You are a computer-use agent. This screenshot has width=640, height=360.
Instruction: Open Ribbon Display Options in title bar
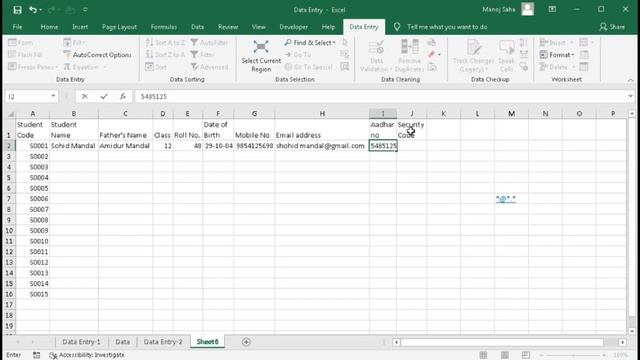(552, 9)
